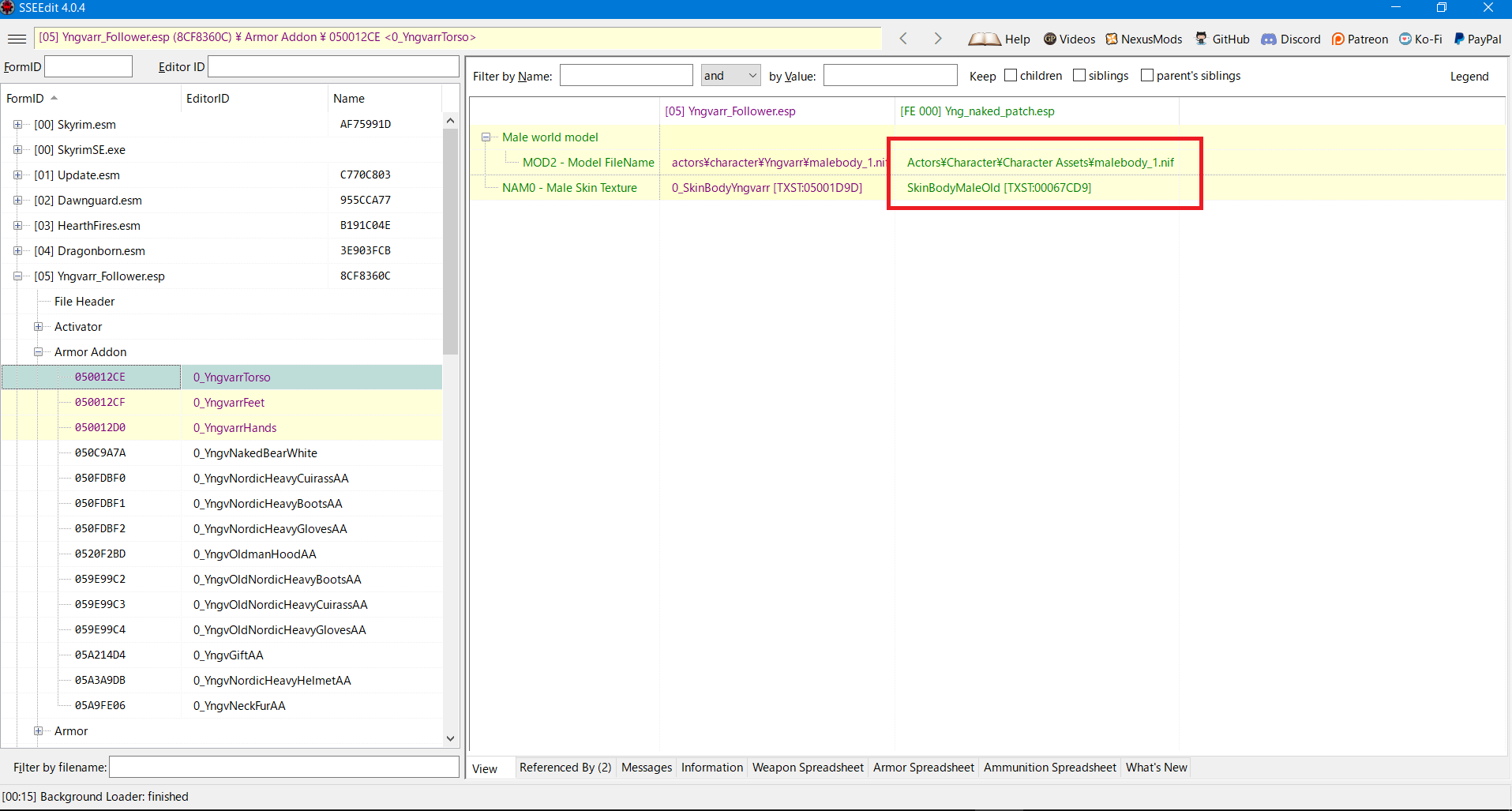The width and height of the screenshot is (1512, 811).
Task: Click the back navigation arrow
Action: pos(903,39)
